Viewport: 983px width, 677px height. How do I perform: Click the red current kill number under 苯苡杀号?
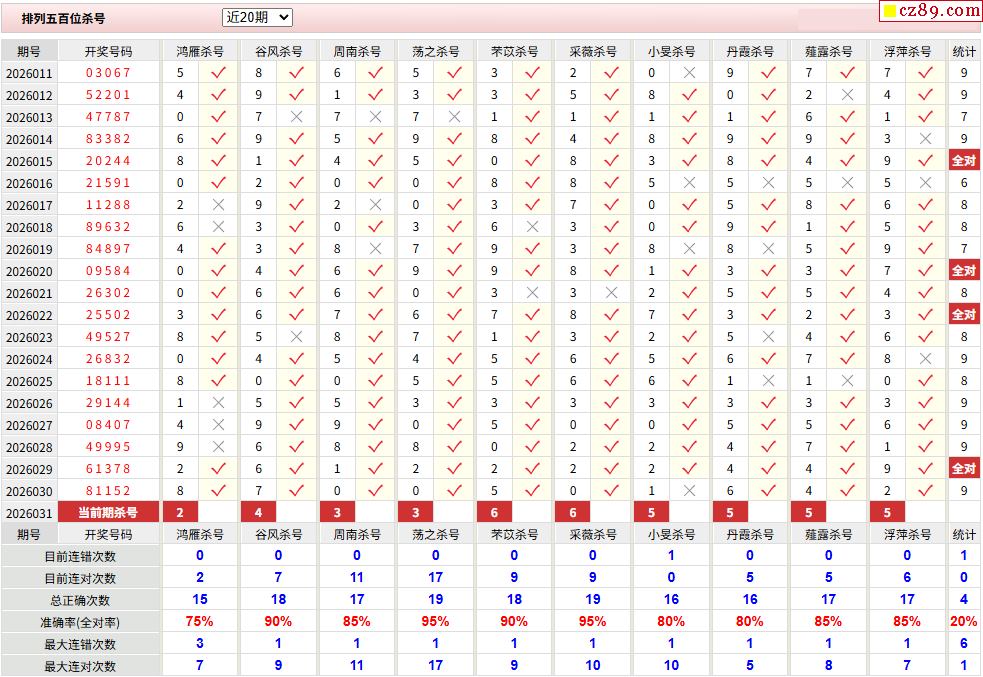coord(494,513)
